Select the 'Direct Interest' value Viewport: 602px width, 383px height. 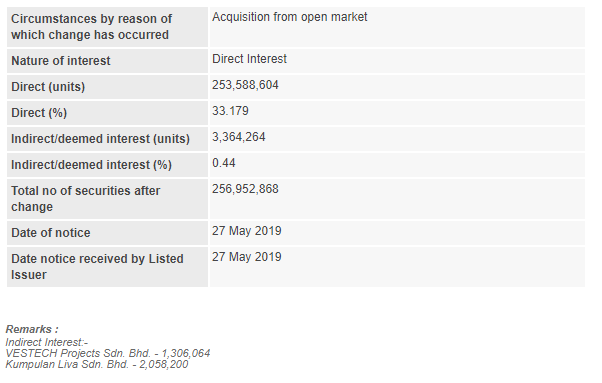coord(249,59)
